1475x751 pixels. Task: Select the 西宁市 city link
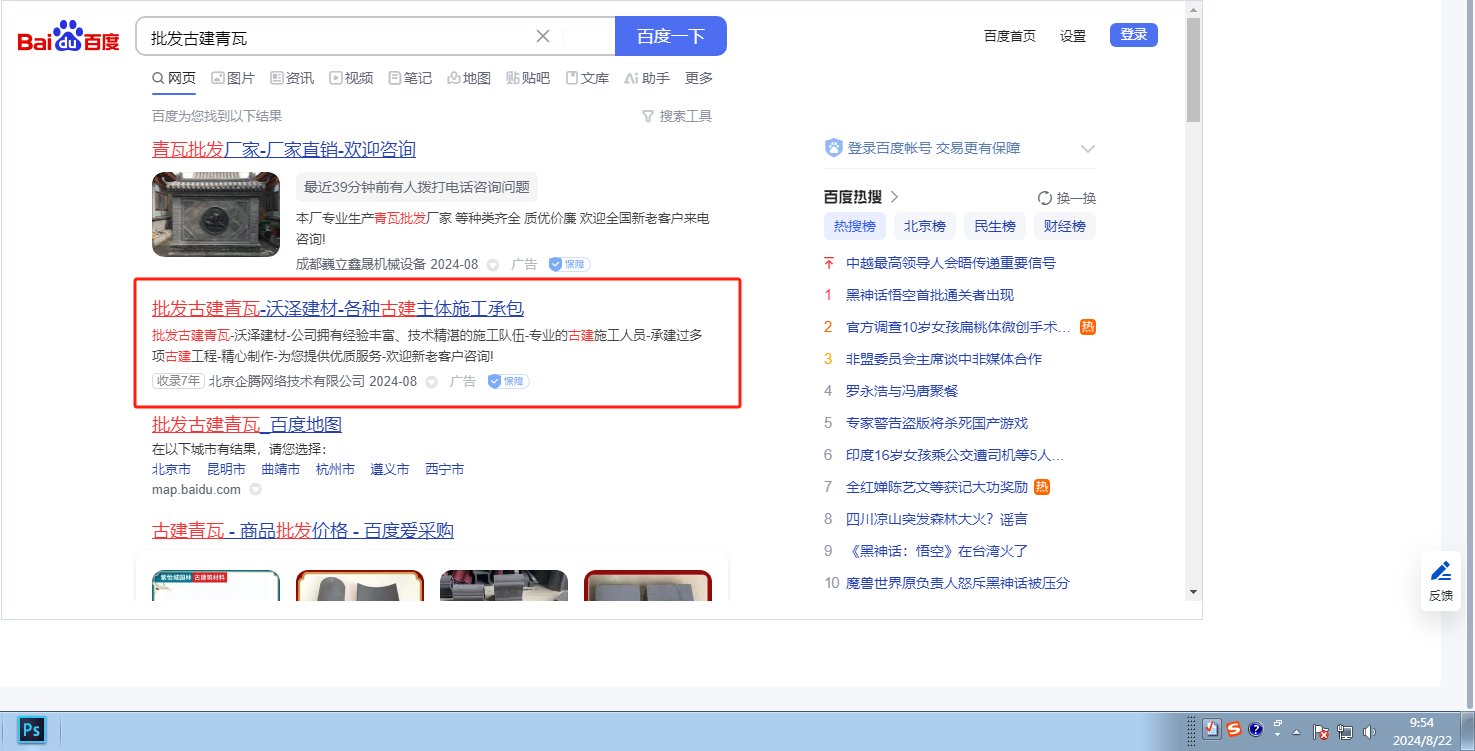444,469
